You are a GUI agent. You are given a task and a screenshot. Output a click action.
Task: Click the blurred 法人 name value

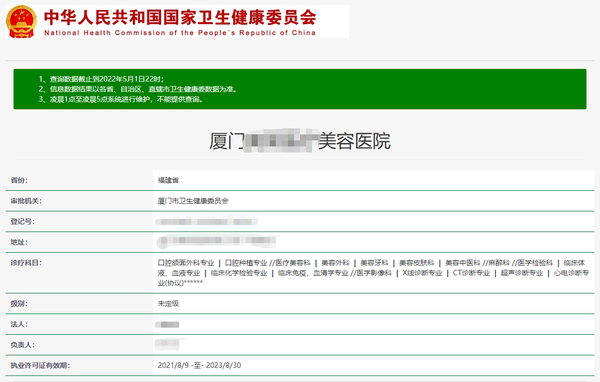[167, 325]
